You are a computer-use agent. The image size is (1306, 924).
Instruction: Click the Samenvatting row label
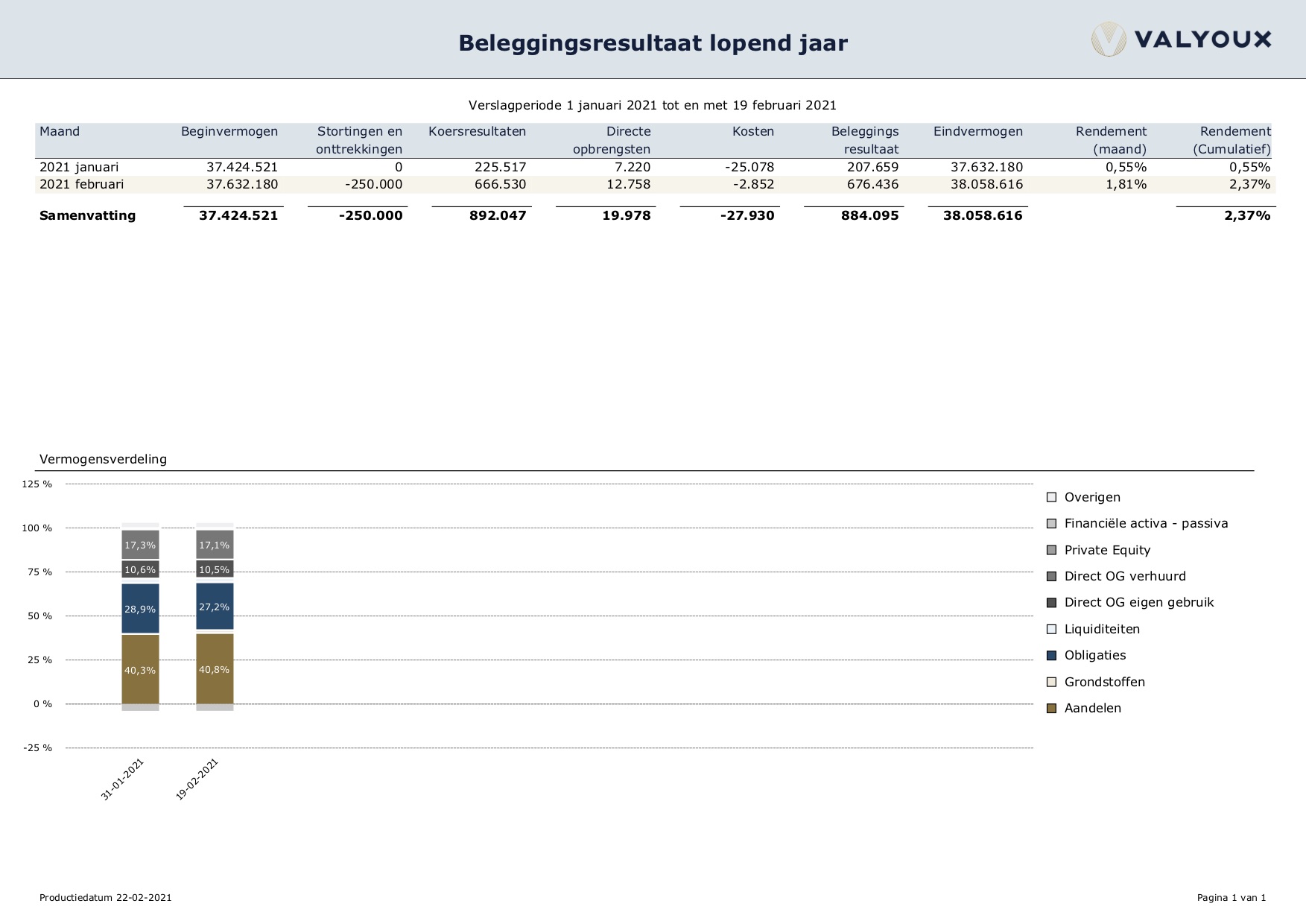tap(87, 215)
